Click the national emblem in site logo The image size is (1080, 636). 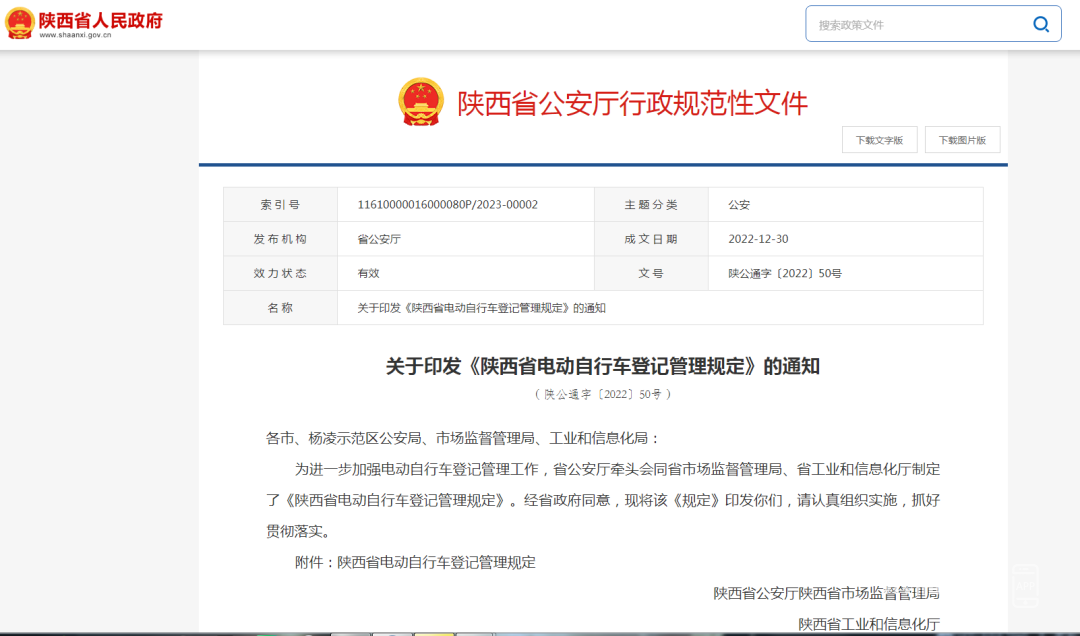[19, 23]
